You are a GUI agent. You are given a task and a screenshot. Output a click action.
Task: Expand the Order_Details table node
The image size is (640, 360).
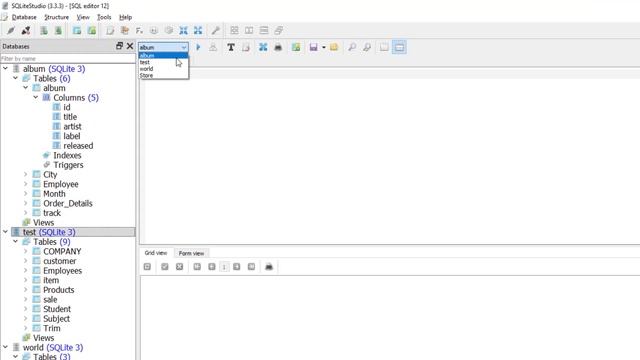click(x=25, y=203)
